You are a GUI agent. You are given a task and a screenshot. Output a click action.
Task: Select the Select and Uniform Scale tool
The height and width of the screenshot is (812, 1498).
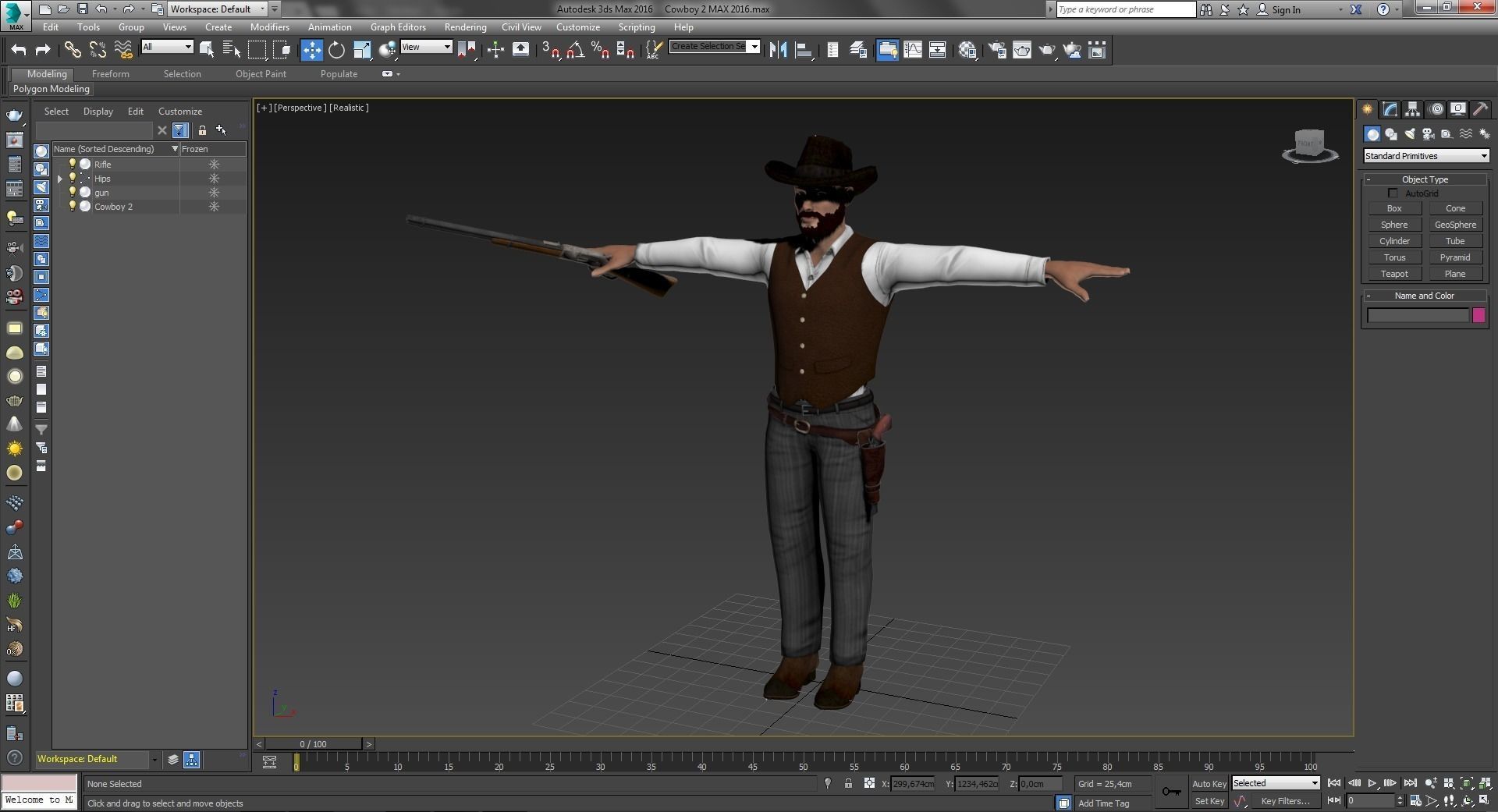pyautogui.click(x=362, y=50)
